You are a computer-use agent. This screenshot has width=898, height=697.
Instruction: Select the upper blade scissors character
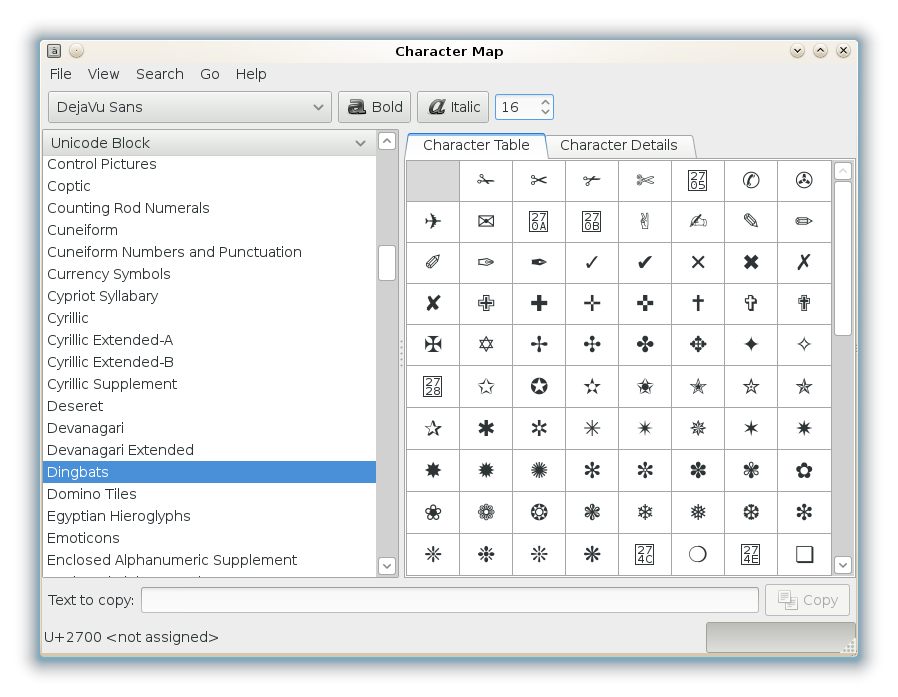486,181
